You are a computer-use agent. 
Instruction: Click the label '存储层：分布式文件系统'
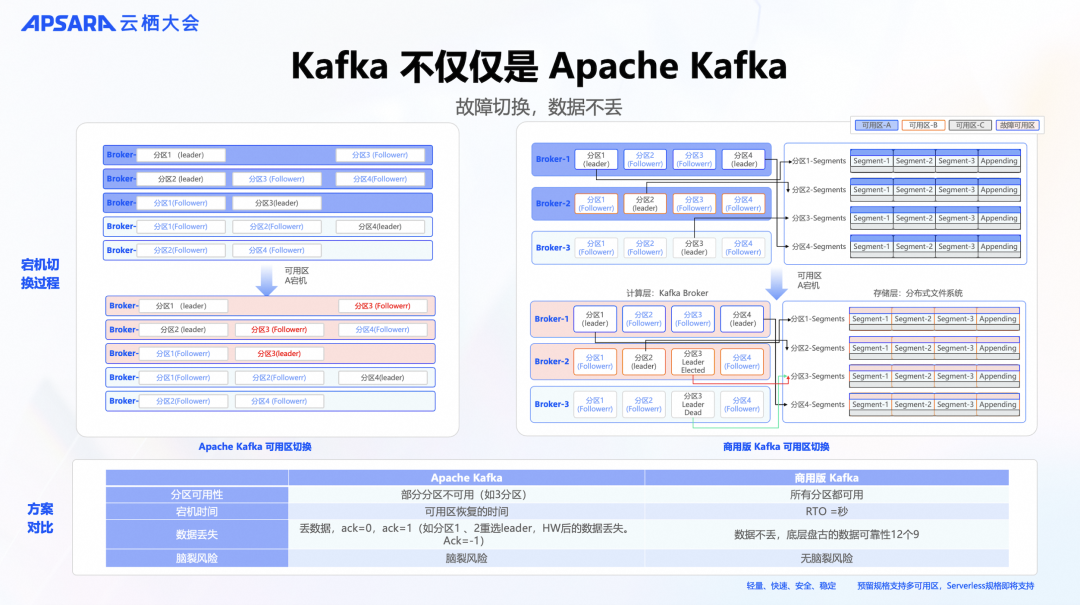pyautogui.click(x=917, y=293)
